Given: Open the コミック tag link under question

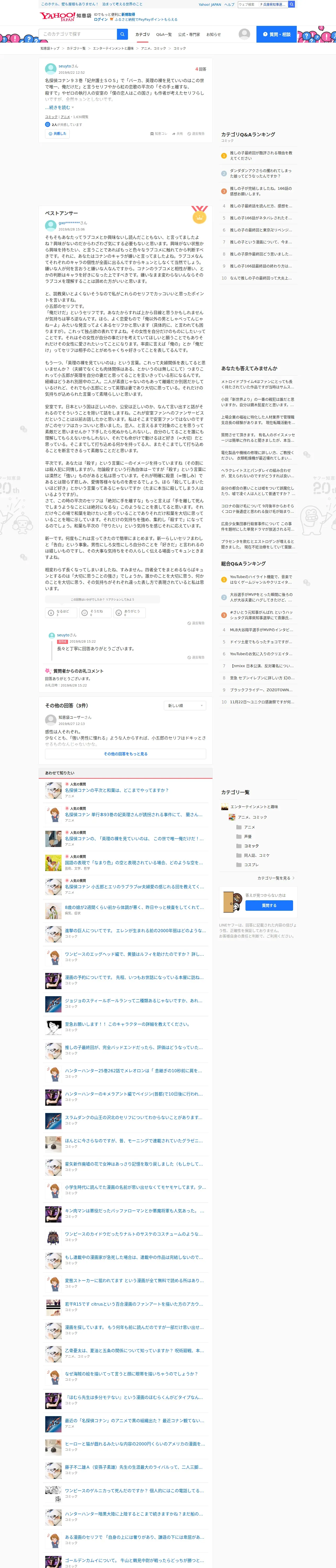Looking at the screenshot, I should tap(51, 117).
